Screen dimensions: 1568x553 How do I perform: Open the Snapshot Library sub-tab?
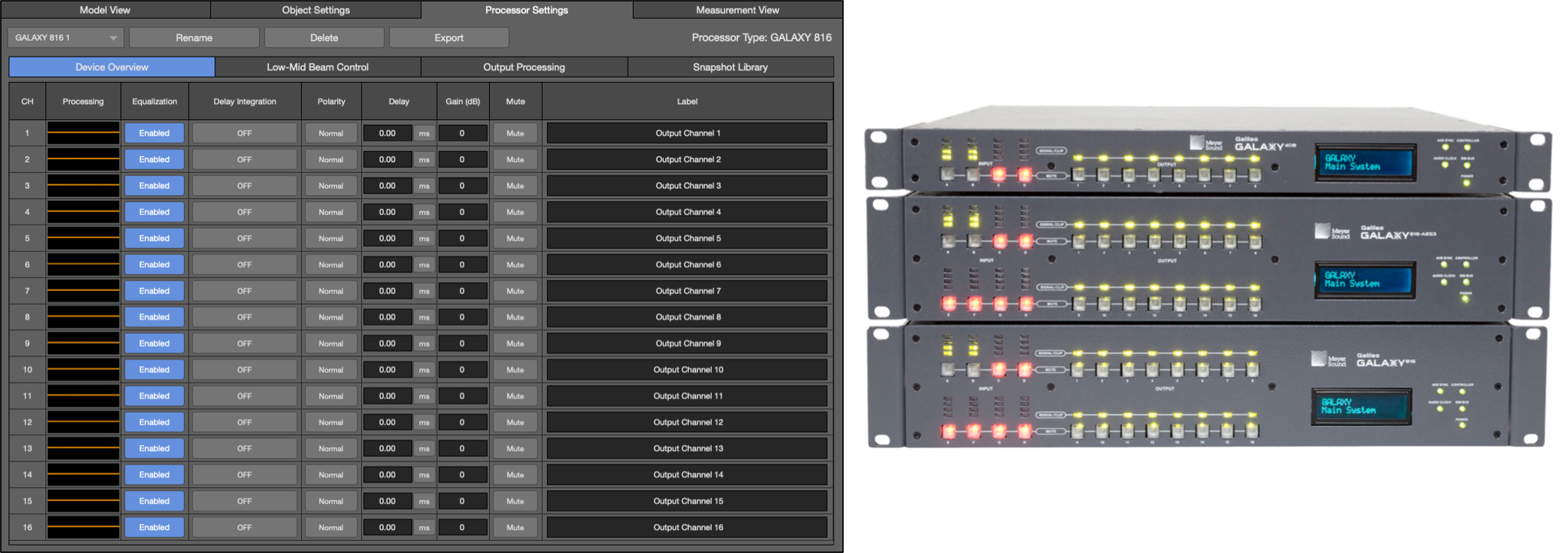[x=730, y=67]
